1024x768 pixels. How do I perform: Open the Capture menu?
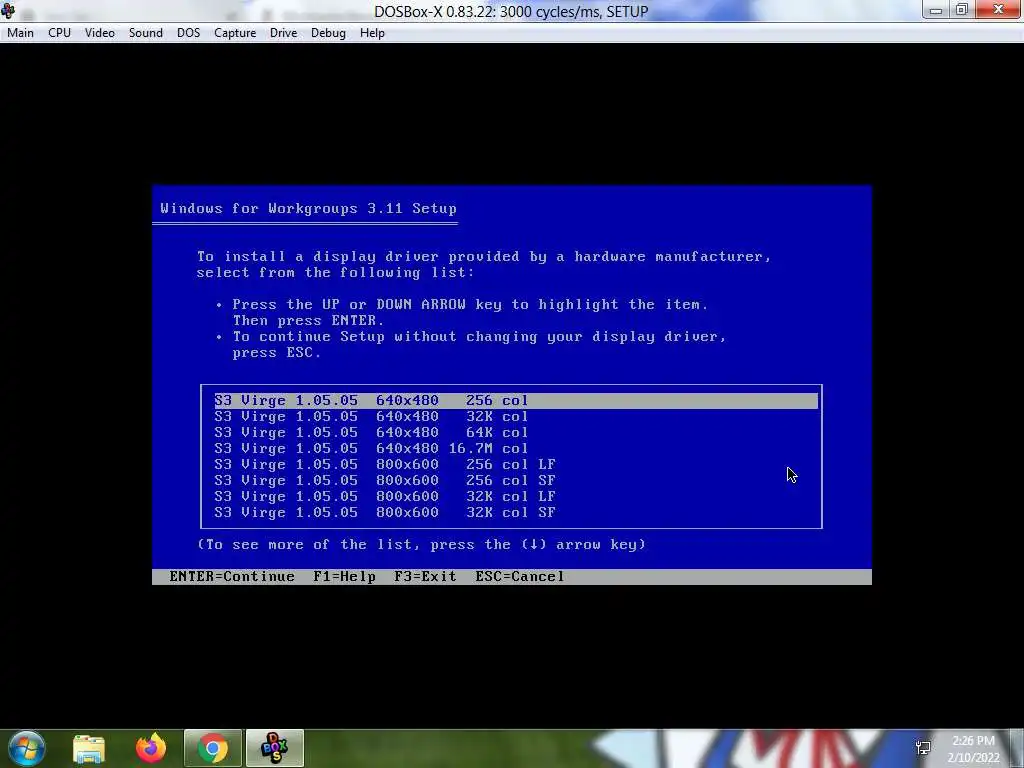pyautogui.click(x=235, y=33)
